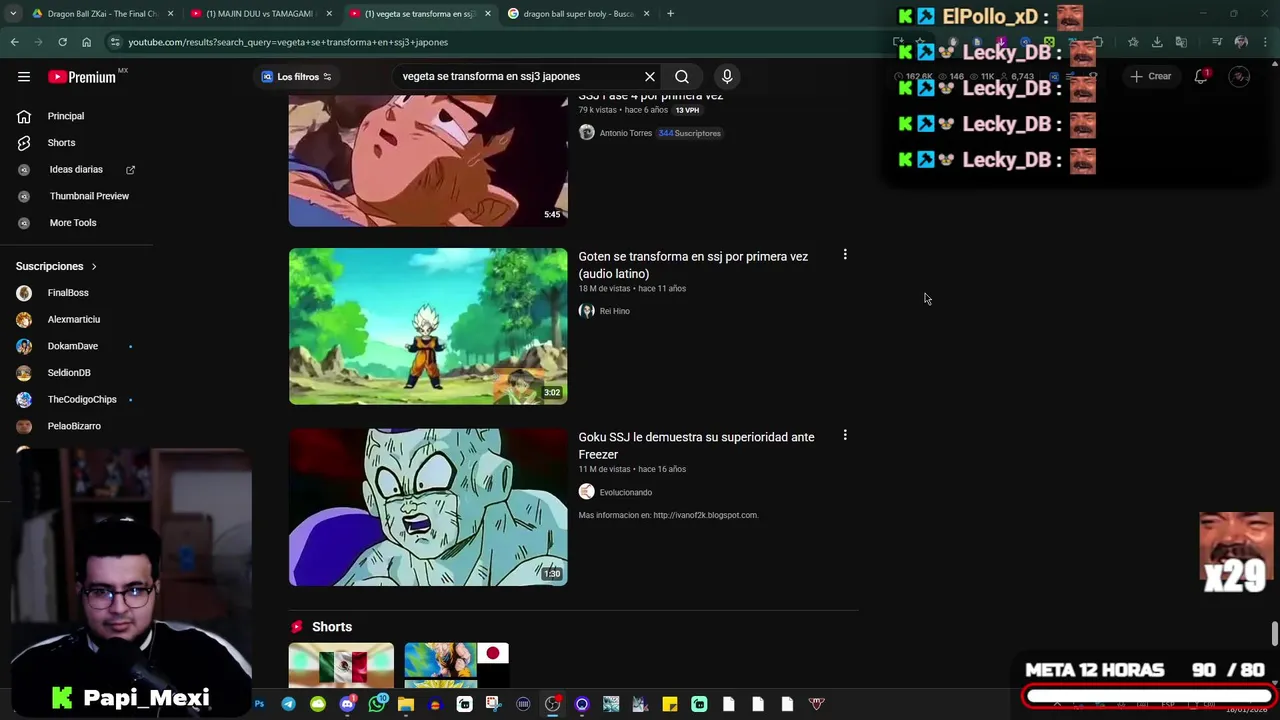Viewport: 1280px width, 720px height.
Task: Open YouTube notifications bell
Action: tap(1201, 76)
